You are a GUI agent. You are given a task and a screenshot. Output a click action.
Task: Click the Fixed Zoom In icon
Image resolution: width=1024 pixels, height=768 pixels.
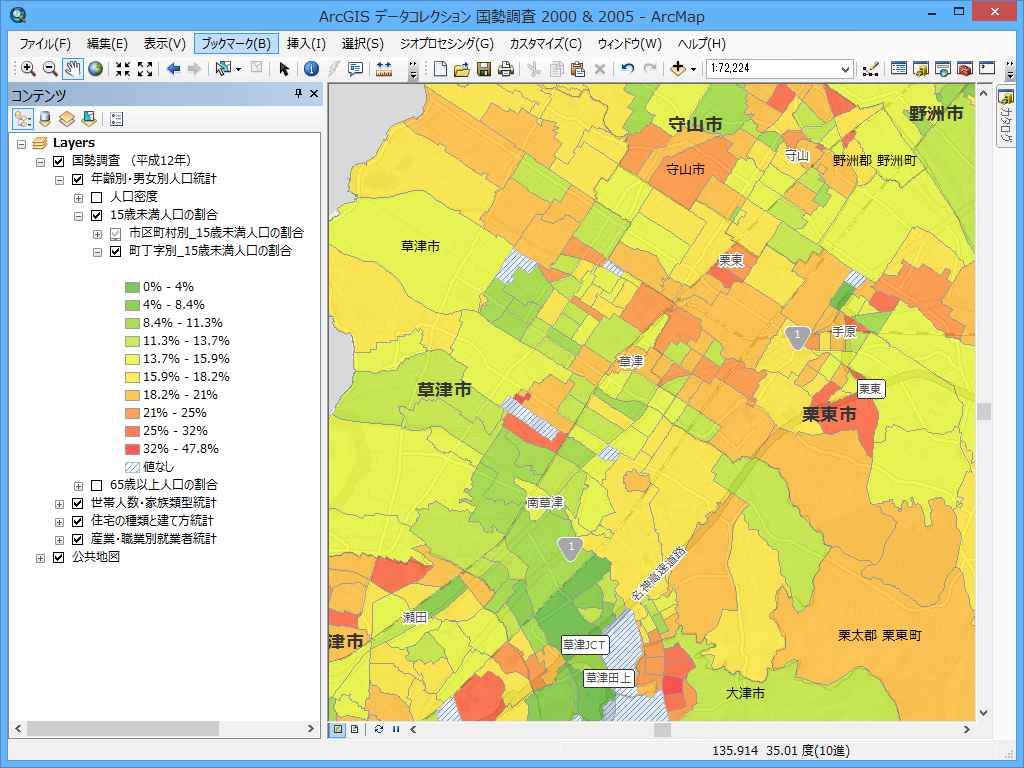122,69
